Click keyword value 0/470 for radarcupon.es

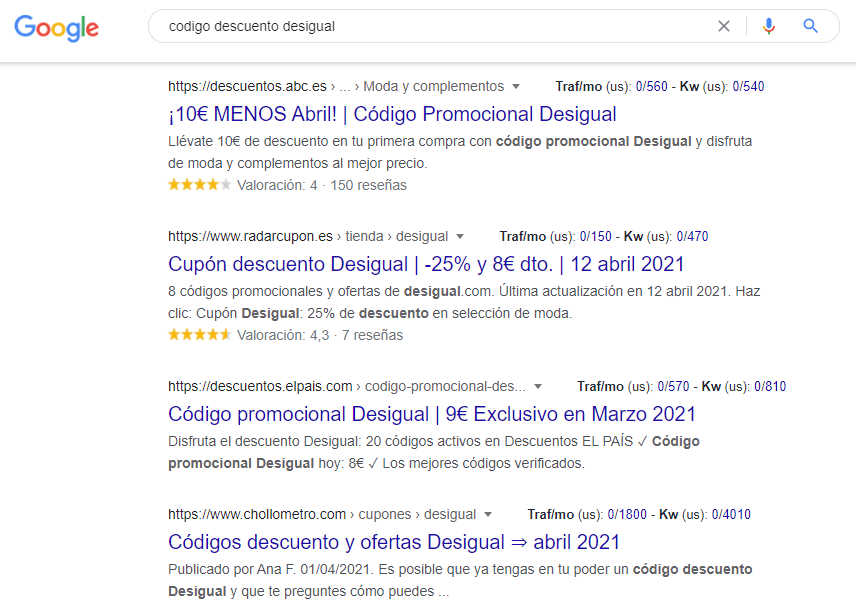coord(692,236)
